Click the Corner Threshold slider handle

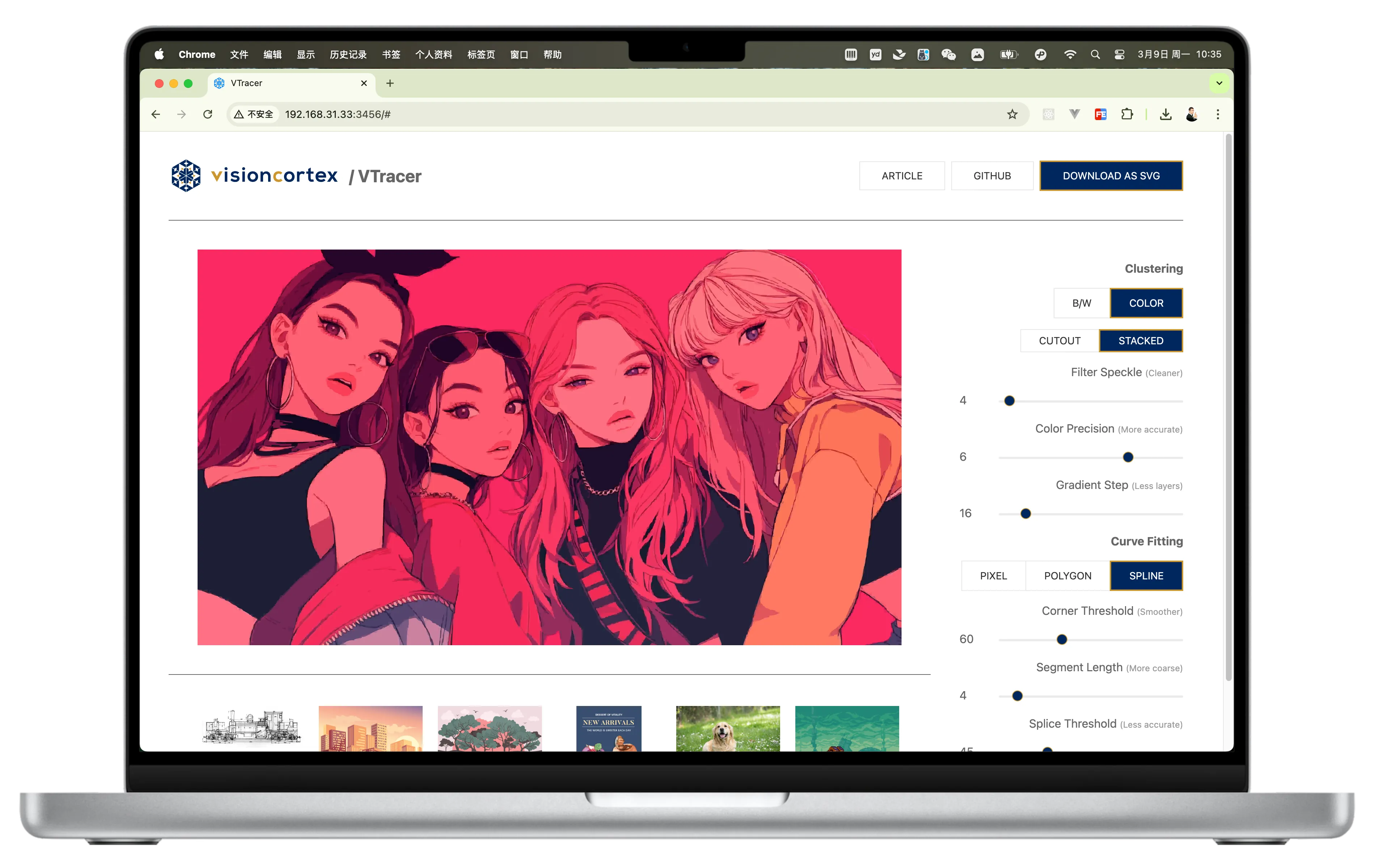[1062, 640]
